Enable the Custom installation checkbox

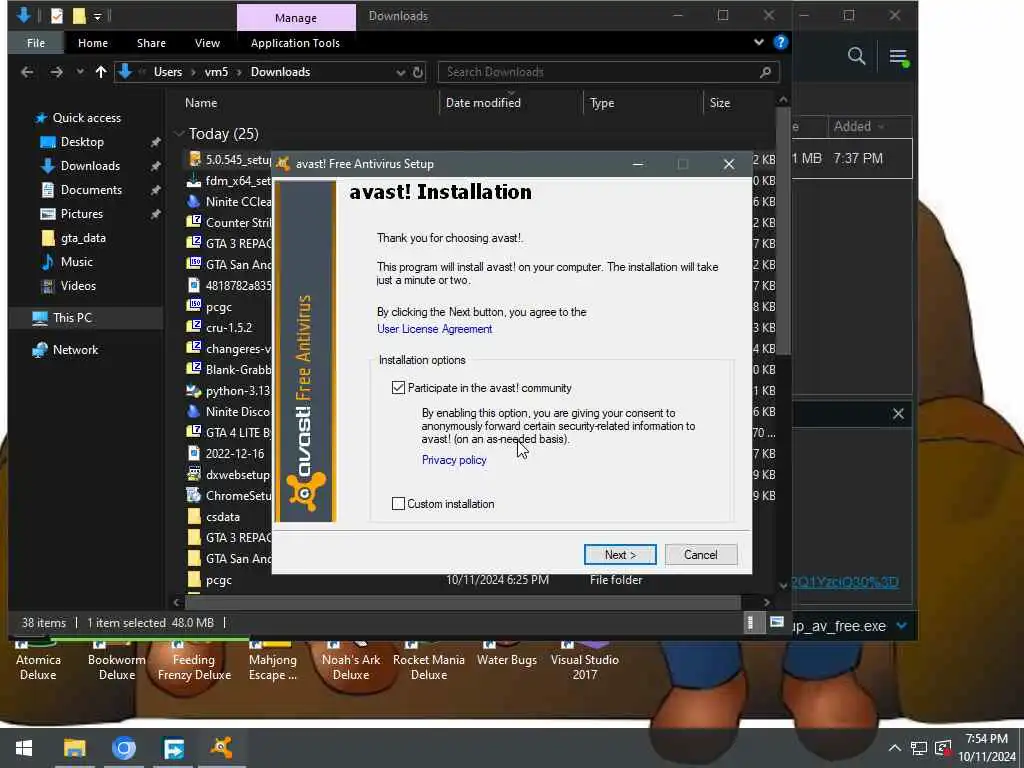[398, 504]
